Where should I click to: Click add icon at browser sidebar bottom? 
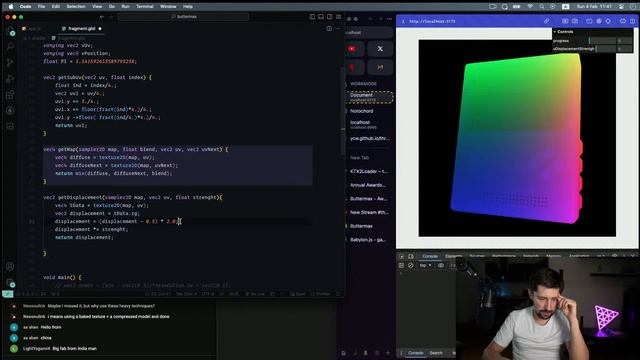388,353
